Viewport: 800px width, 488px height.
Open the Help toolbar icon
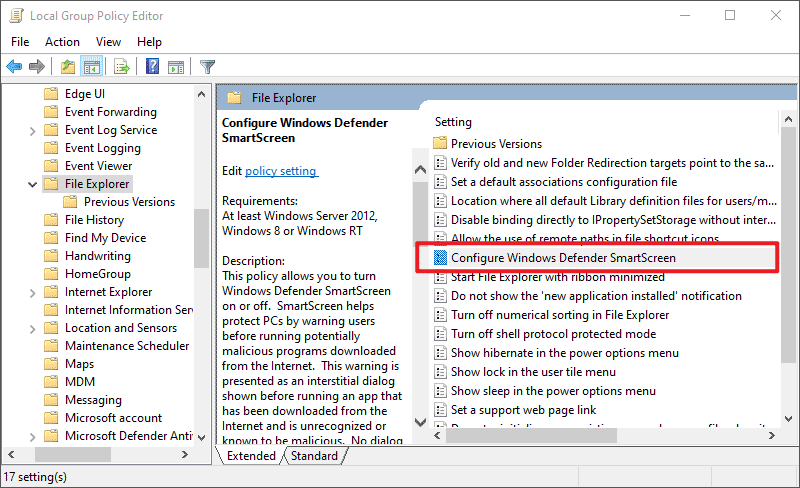pyautogui.click(x=152, y=66)
